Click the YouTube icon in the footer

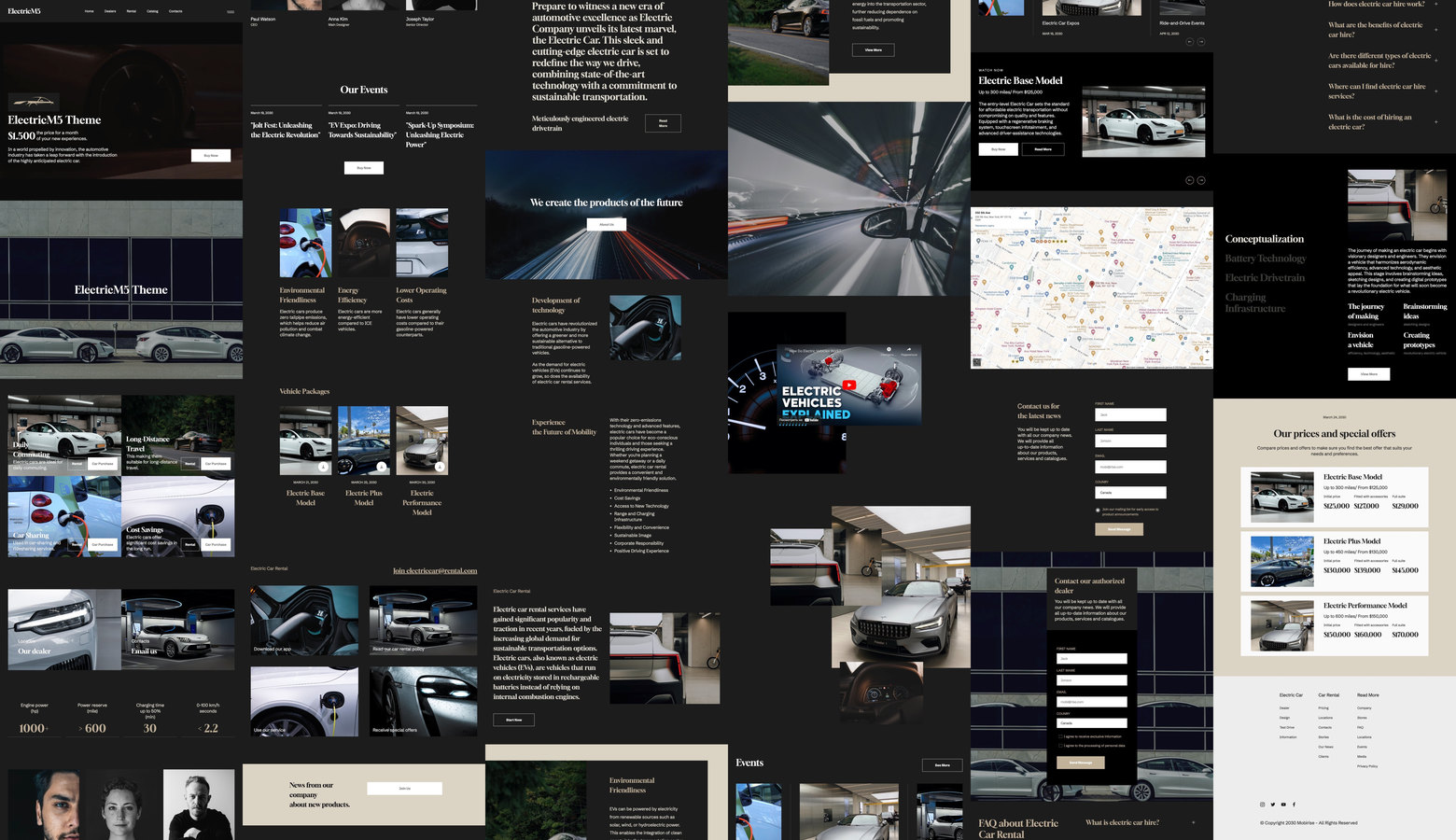(x=1283, y=804)
